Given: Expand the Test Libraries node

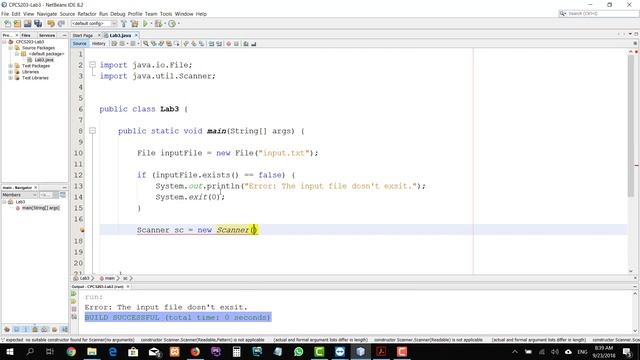Looking at the screenshot, I should click(x=11, y=78).
